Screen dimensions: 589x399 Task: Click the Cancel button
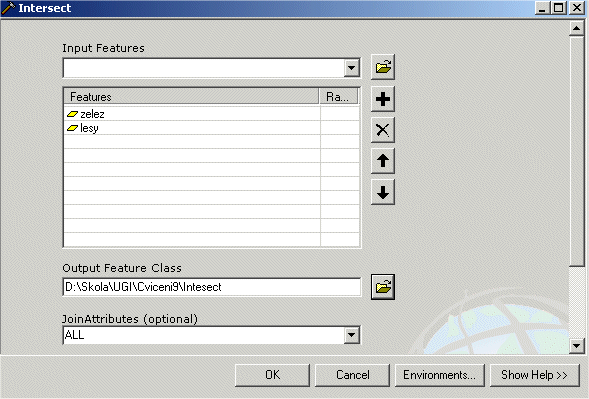pyautogui.click(x=352, y=375)
